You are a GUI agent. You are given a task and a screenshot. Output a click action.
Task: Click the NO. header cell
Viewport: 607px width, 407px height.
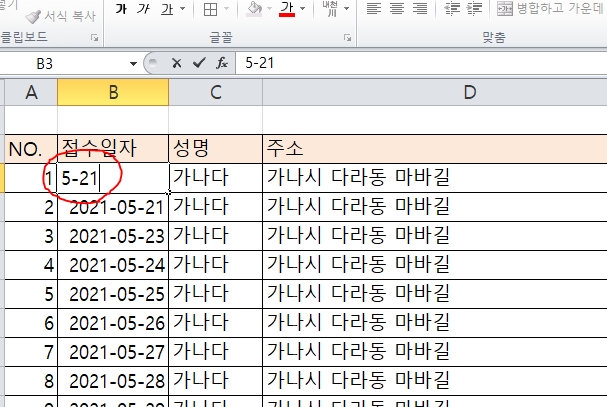tap(31, 149)
